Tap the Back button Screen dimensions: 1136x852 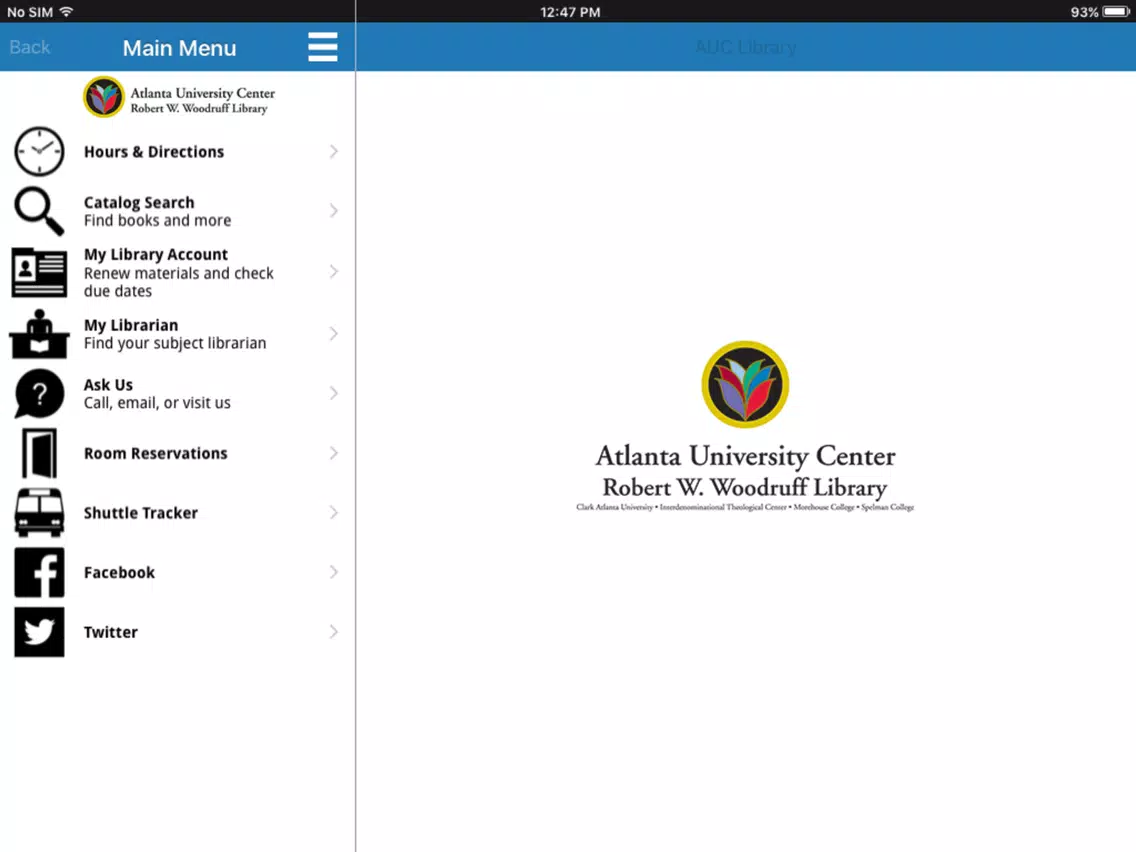click(x=30, y=47)
